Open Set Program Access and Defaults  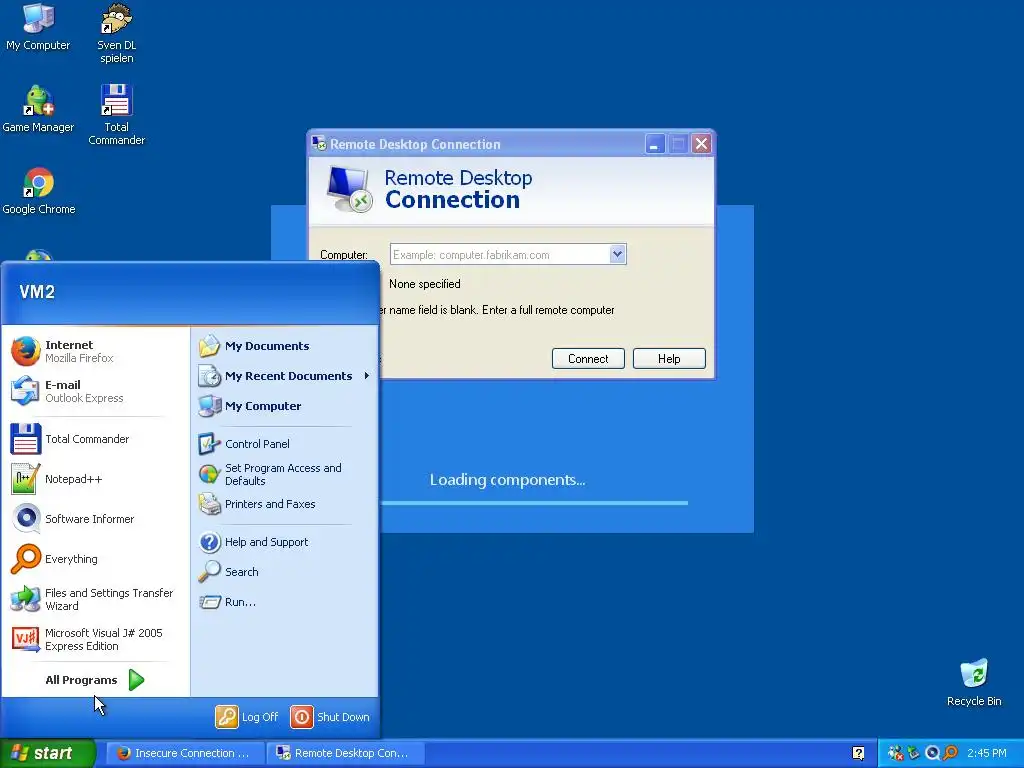point(284,474)
